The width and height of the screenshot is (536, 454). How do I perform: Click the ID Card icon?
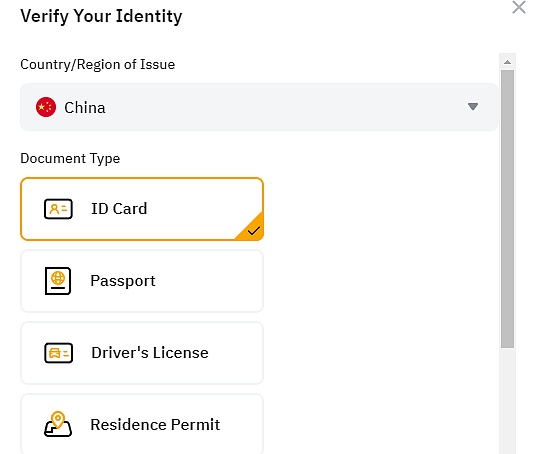coord(58,209)
